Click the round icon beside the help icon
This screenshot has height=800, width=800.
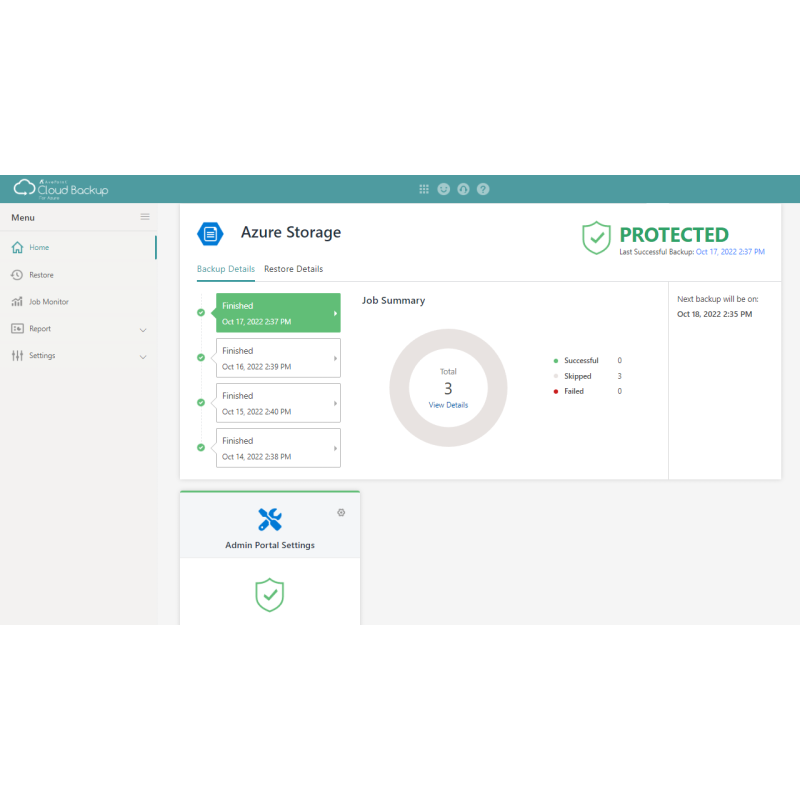pos(463,189)
